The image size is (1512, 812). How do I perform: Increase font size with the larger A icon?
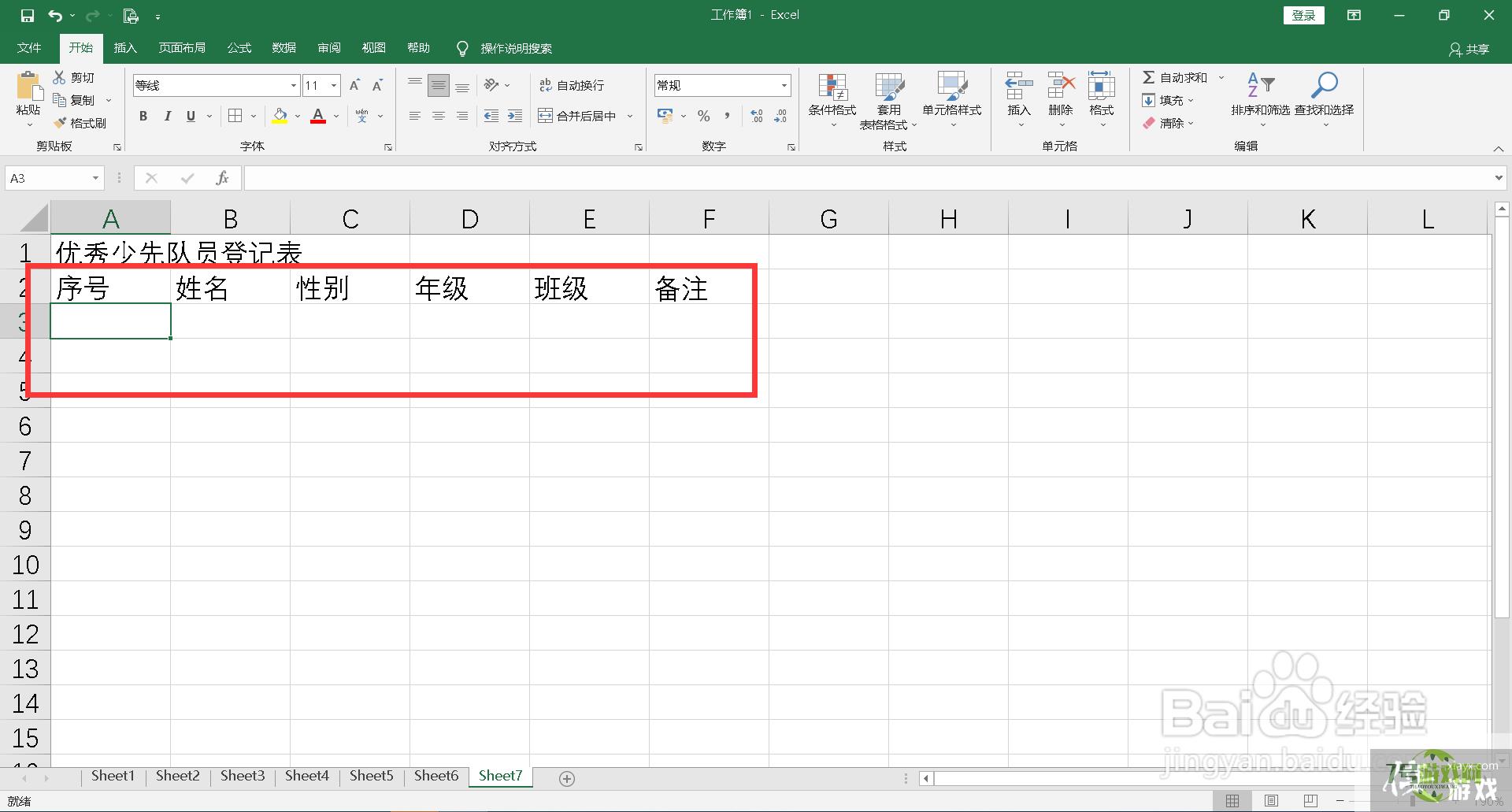click(x=354, y=85)
